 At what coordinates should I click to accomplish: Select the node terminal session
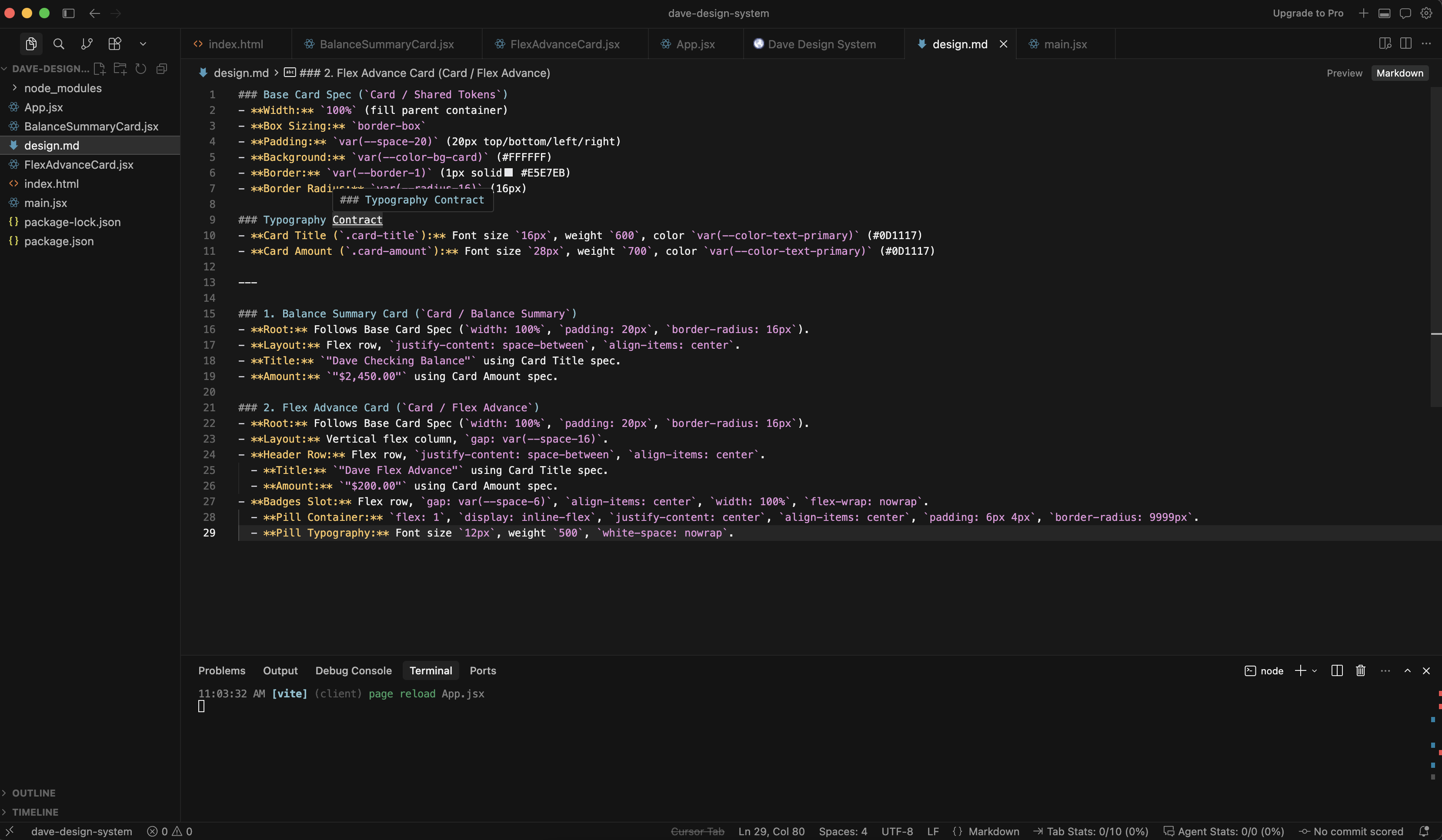1263,670
